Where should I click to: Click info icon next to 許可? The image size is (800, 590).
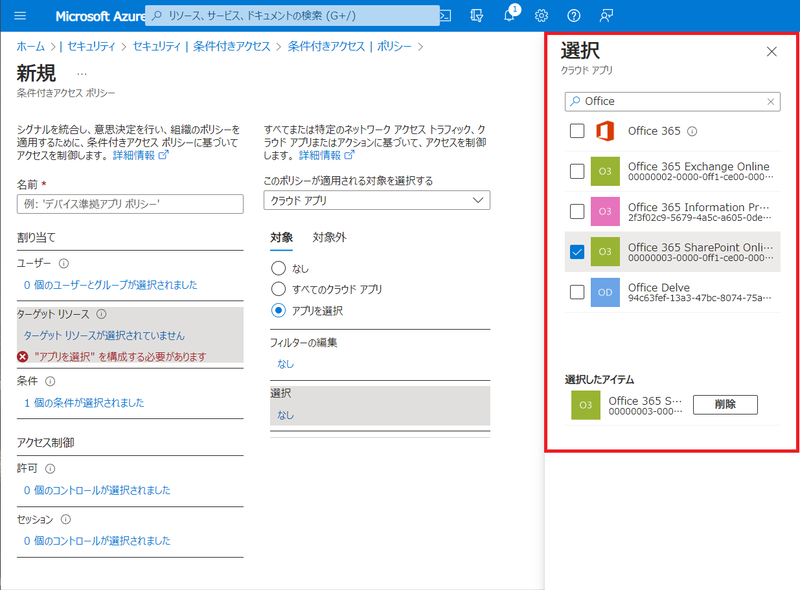coord(50,469)
